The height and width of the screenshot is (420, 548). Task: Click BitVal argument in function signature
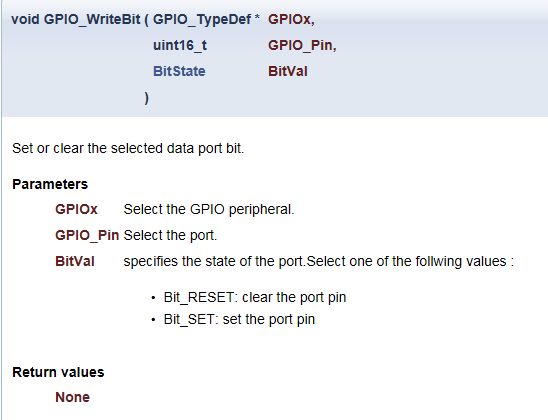coord(288,71)
